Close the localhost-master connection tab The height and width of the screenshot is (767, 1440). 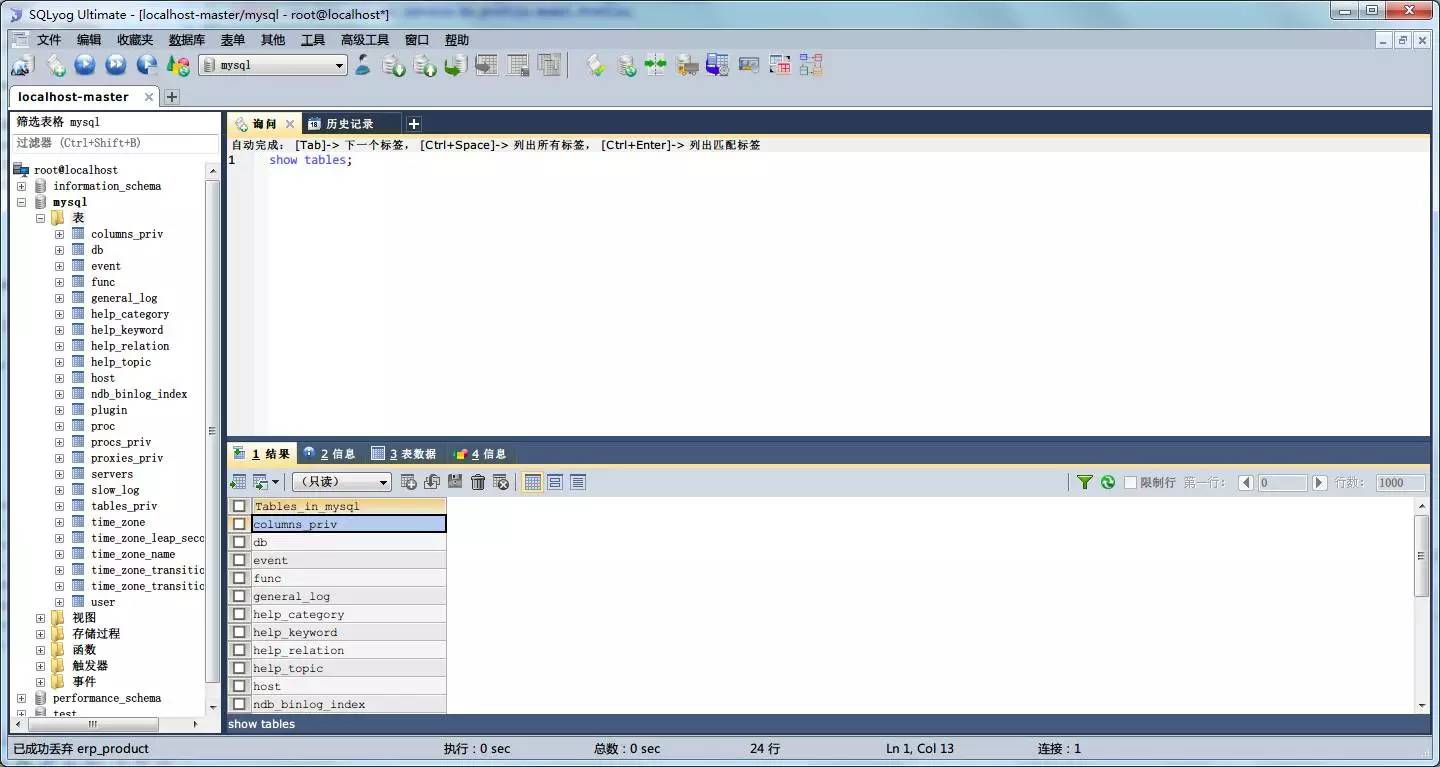point(149,97)
